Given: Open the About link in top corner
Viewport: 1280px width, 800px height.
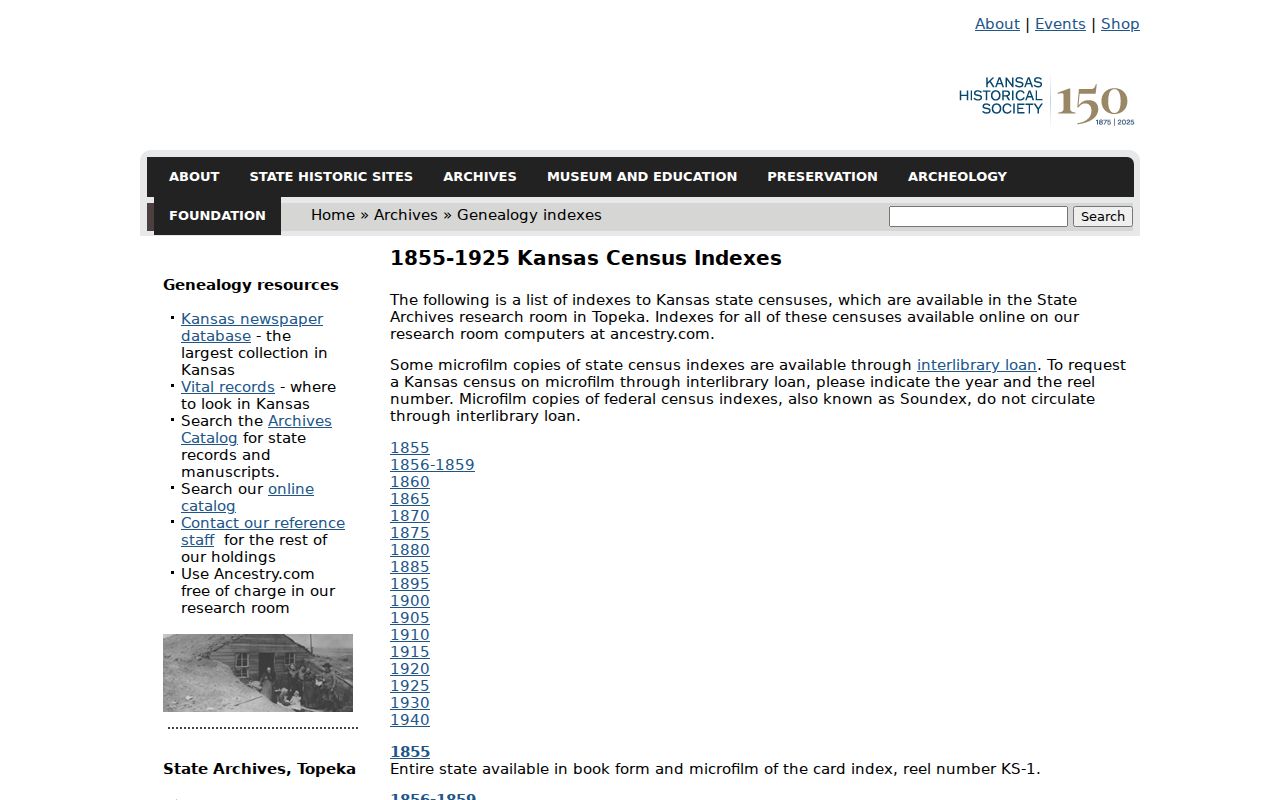Looking at the screenshot, I should coord(997,24).
